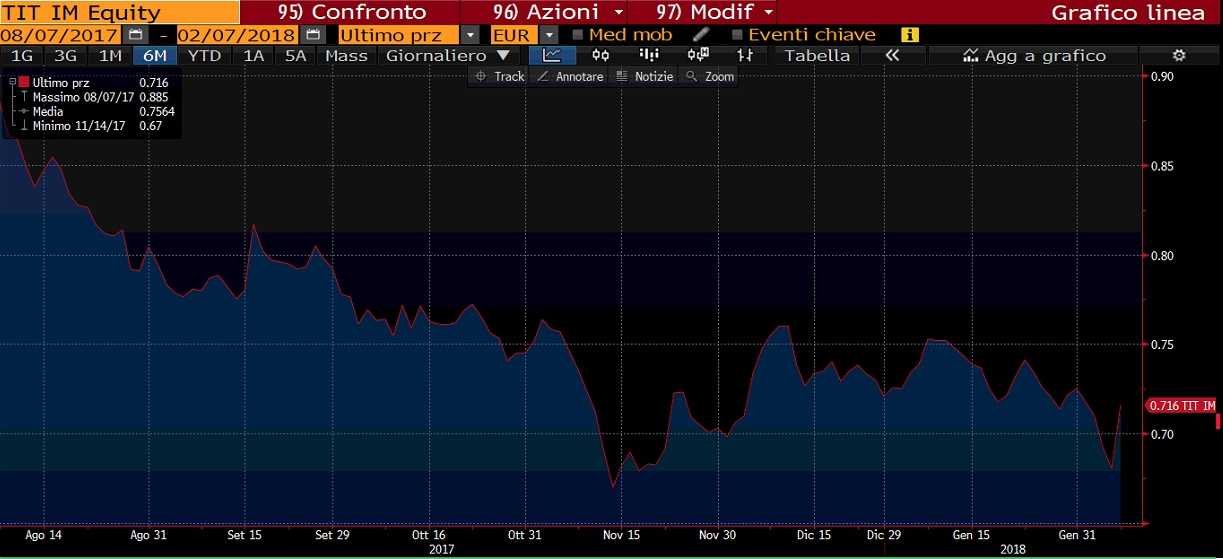This screenshot has width=1223, height=559.
Task: Open the EUR currency dropdown arrow
Action: [x=549, y=34]
